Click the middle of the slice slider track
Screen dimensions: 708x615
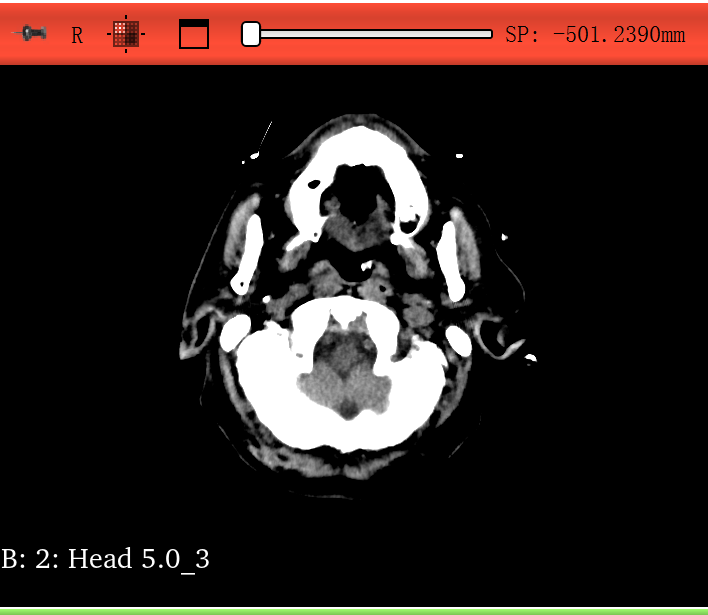pyautogui.click(x=370, y=34)
